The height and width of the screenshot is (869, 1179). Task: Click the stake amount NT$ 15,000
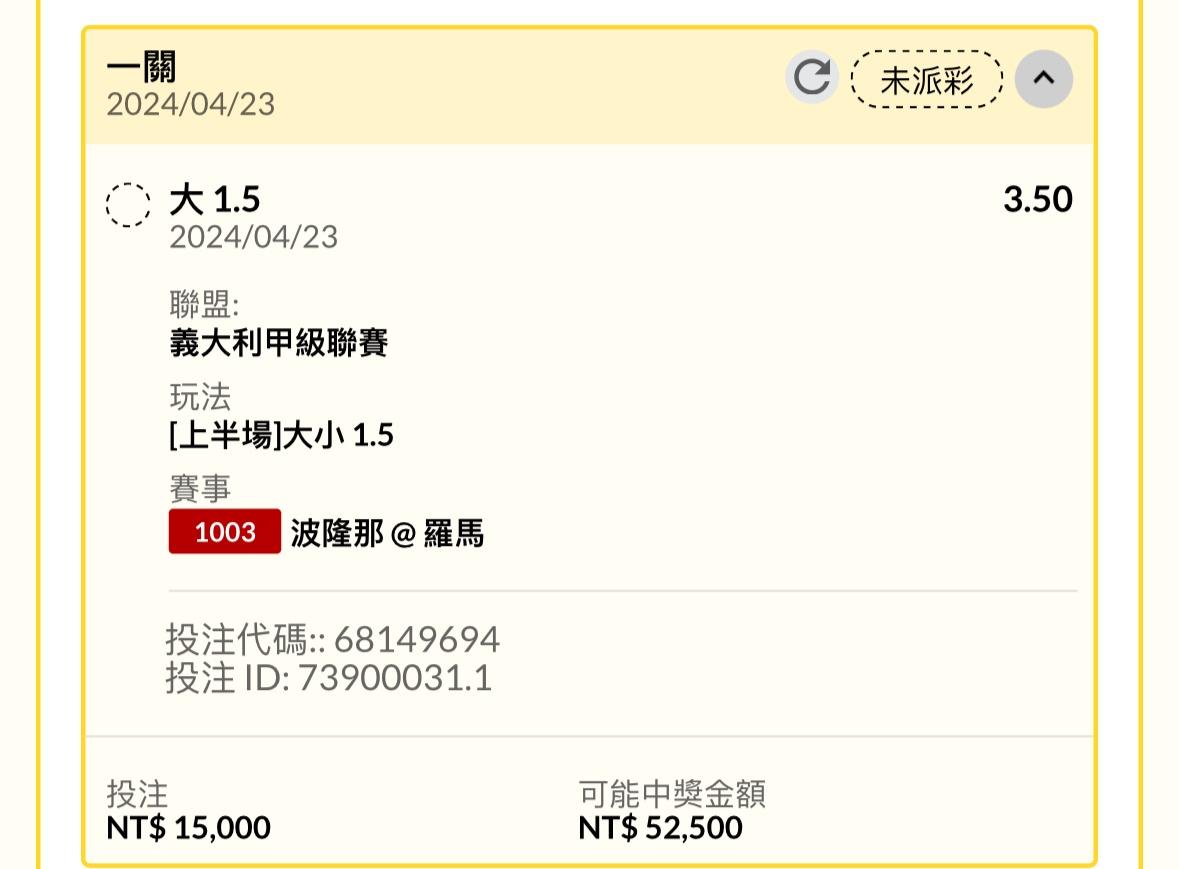[188, 828]
